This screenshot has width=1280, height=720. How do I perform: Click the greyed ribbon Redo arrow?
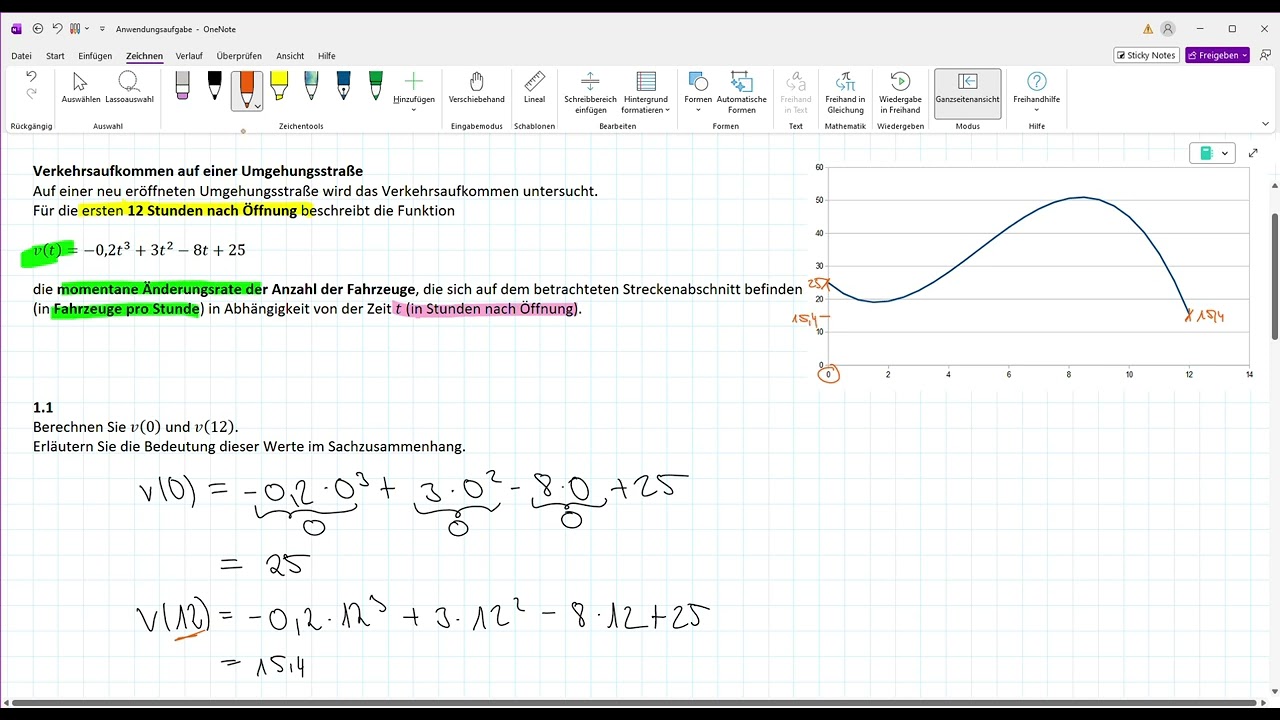pyautogui.click(x=31, y=94)
